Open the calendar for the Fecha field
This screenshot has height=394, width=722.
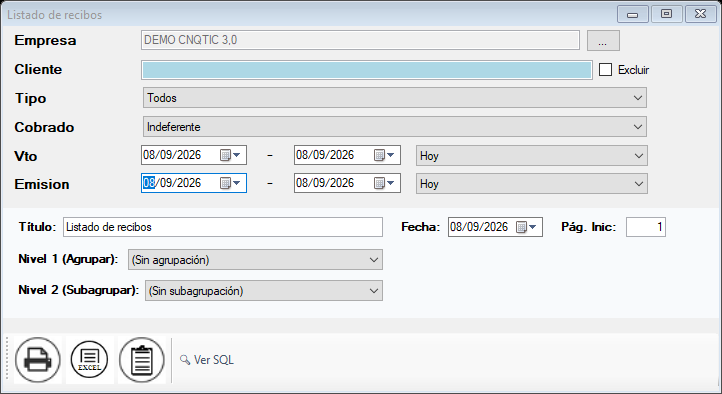coord(526,227)
